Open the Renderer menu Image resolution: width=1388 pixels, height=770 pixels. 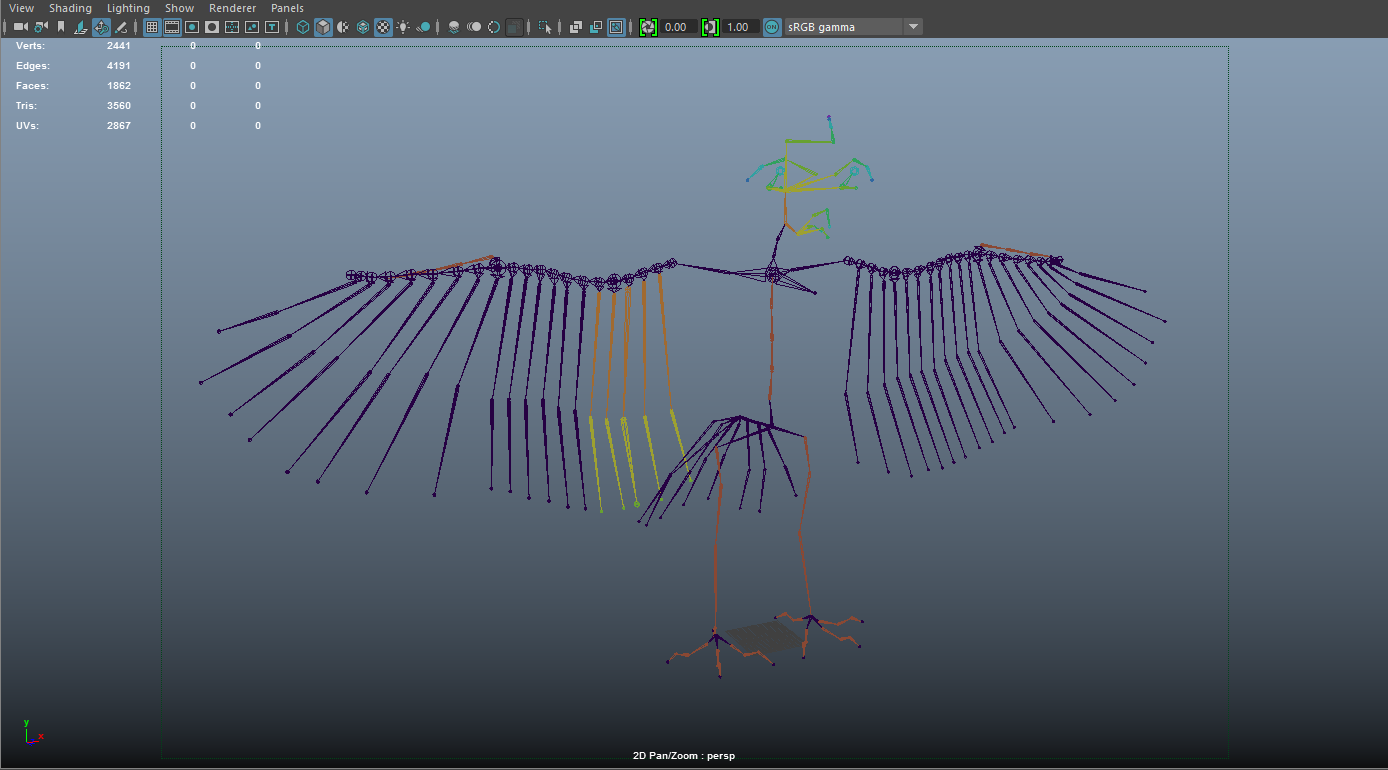tap(232, 8)
